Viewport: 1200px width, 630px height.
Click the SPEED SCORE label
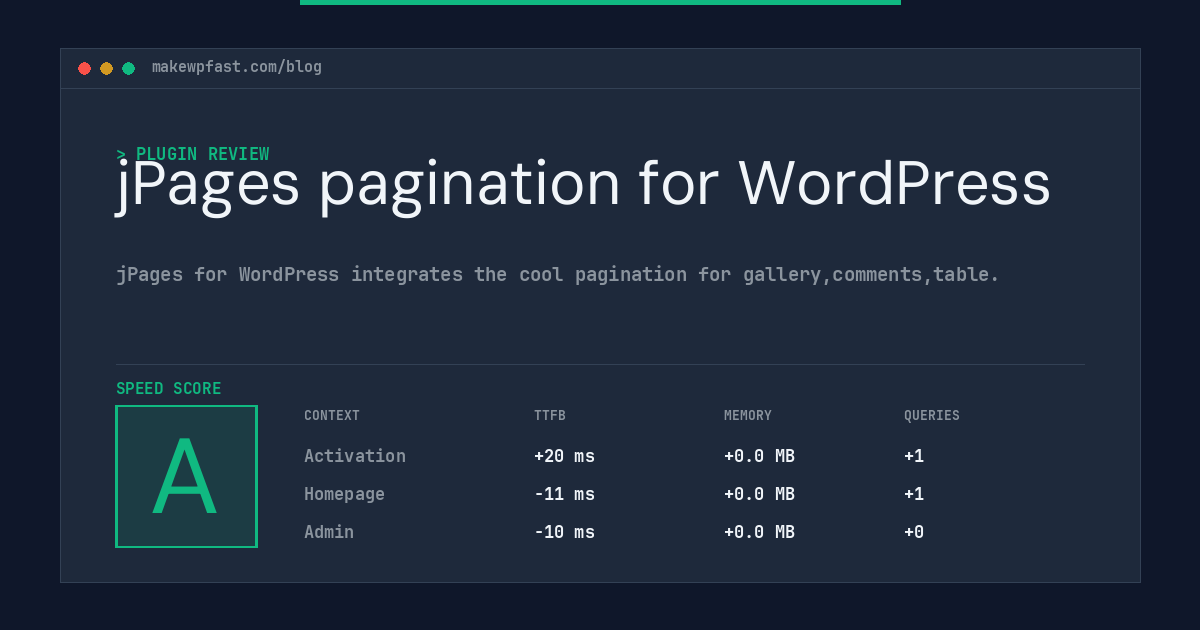click(169, 389)
